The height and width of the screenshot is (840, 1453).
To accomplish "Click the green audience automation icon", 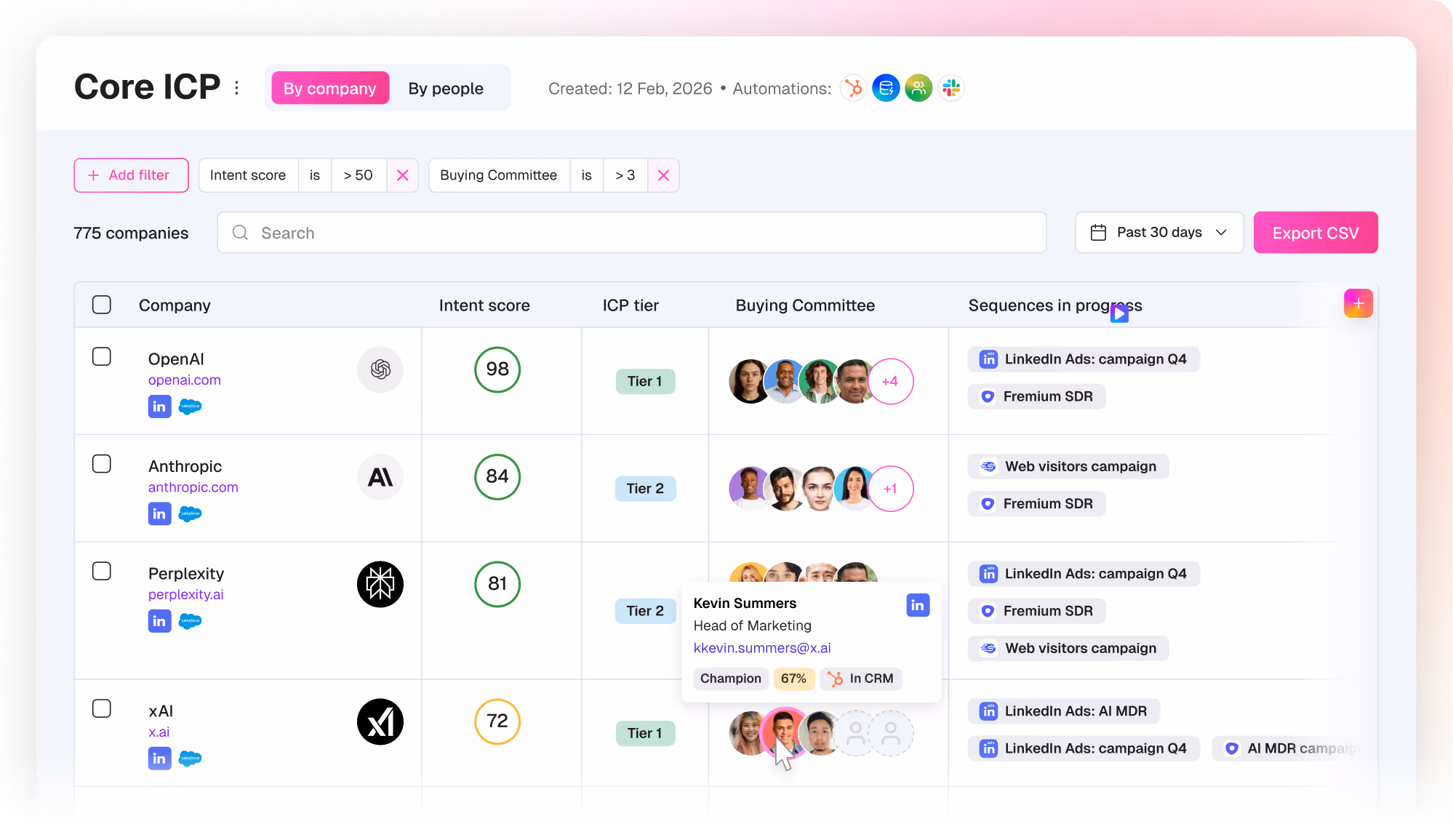I will (918, 87).
